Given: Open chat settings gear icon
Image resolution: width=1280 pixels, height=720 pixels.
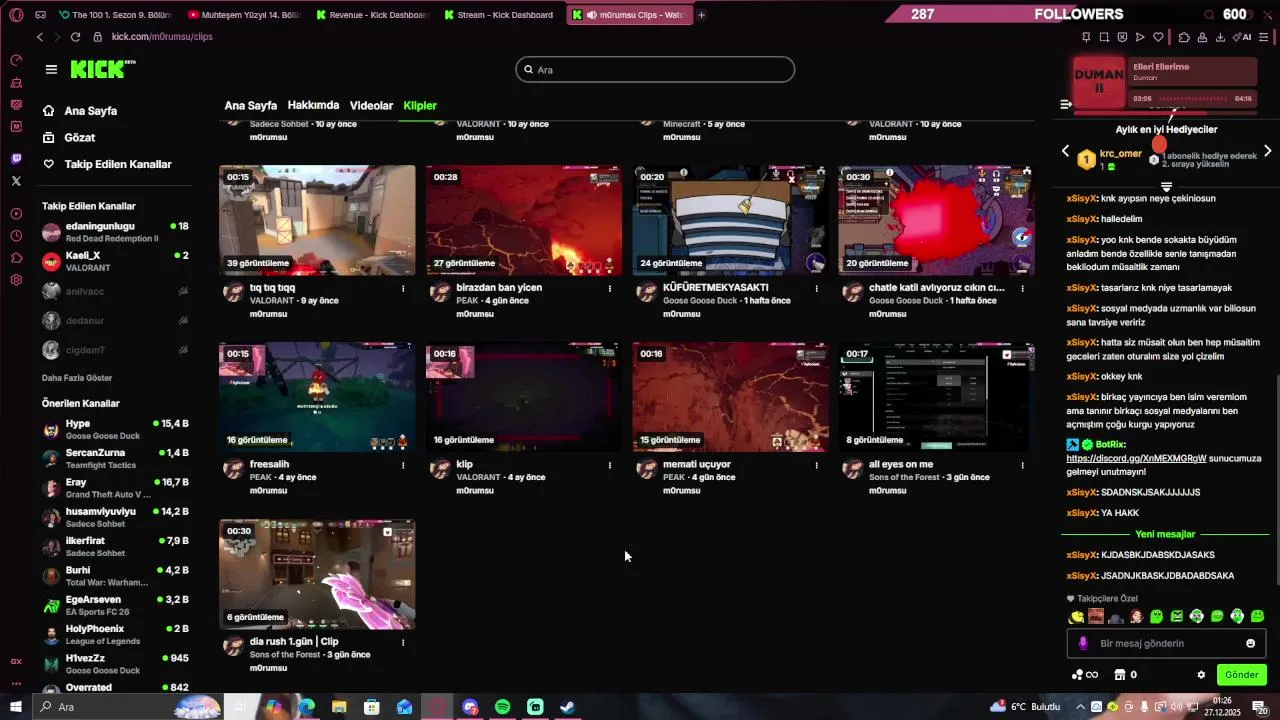Looking at the screenshot, I should tap(1201, 675).
